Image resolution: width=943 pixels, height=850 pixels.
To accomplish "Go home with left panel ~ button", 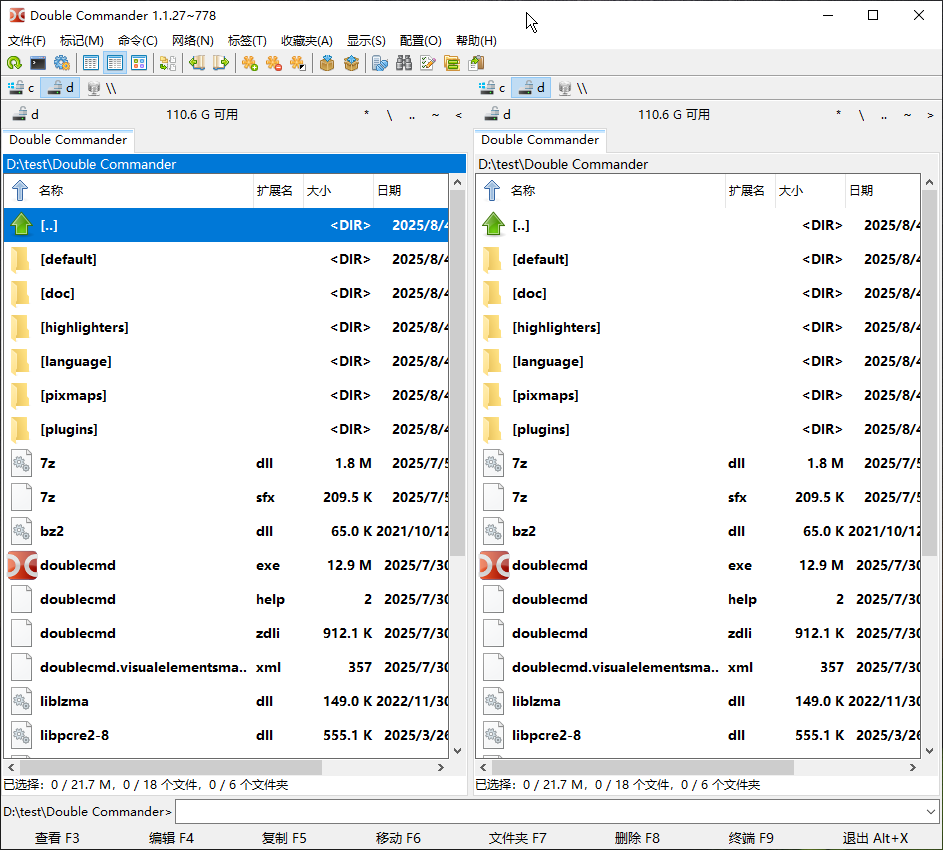I will [x=435, y=114].
